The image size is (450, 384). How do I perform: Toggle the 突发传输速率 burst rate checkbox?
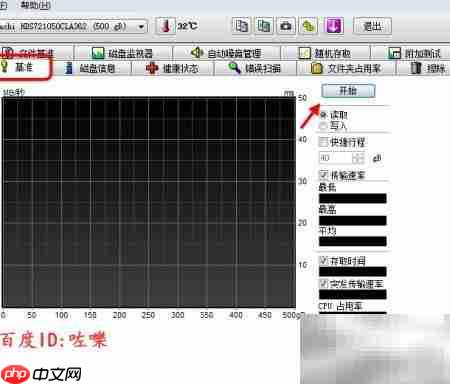pos(323,284)
